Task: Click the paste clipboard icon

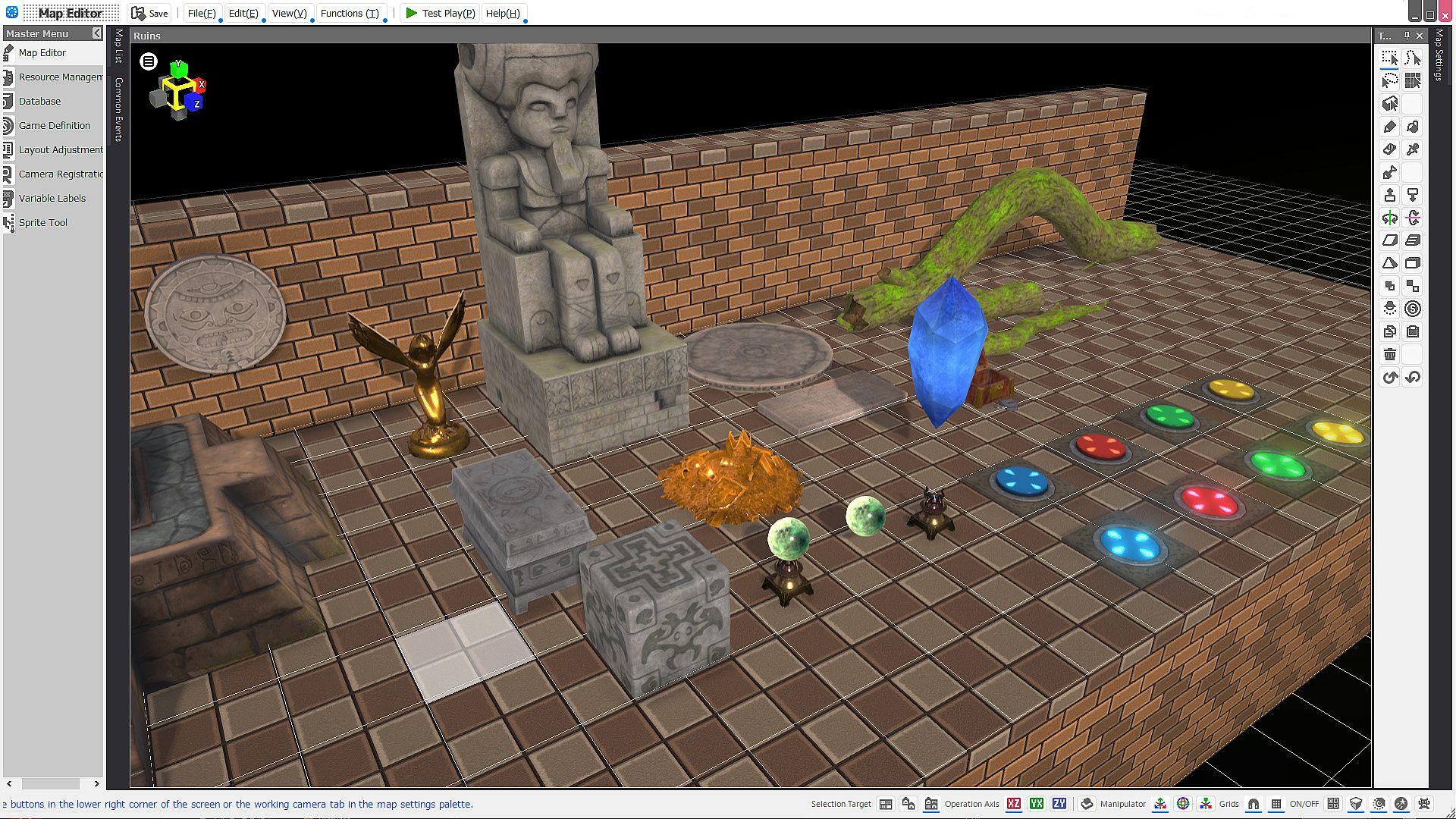Action: tap(1412, 331)
